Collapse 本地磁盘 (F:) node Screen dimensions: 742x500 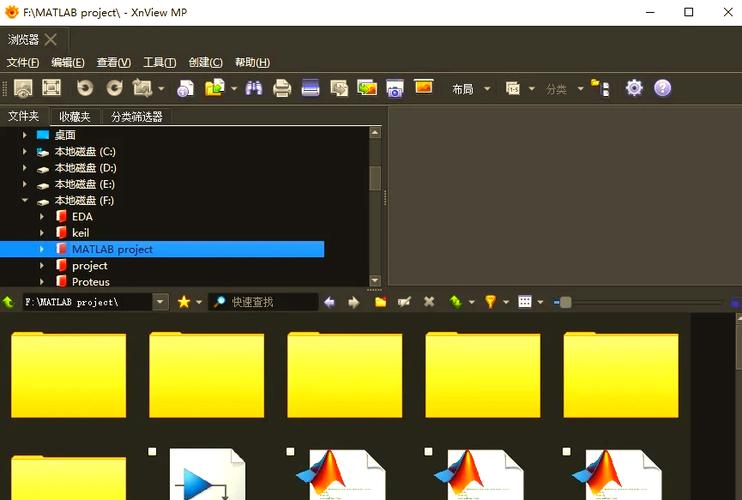(x=25, y=201)
